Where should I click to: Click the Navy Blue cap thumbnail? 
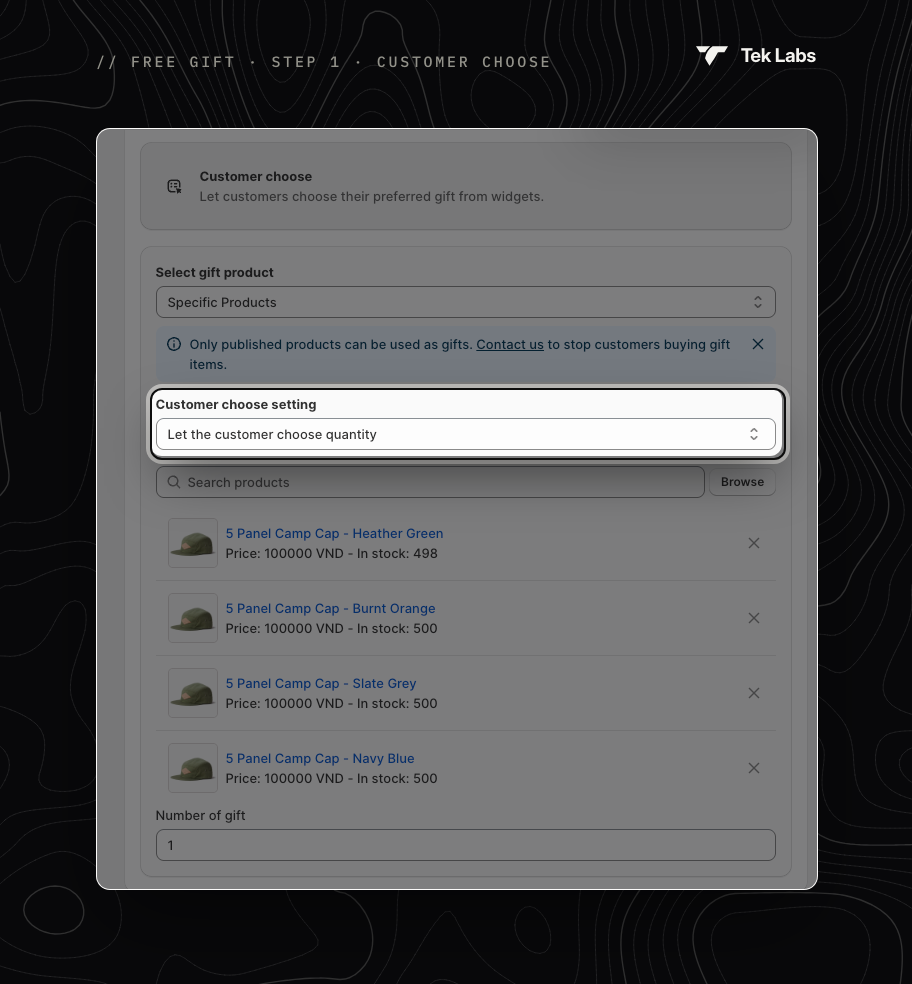point(193,768)
